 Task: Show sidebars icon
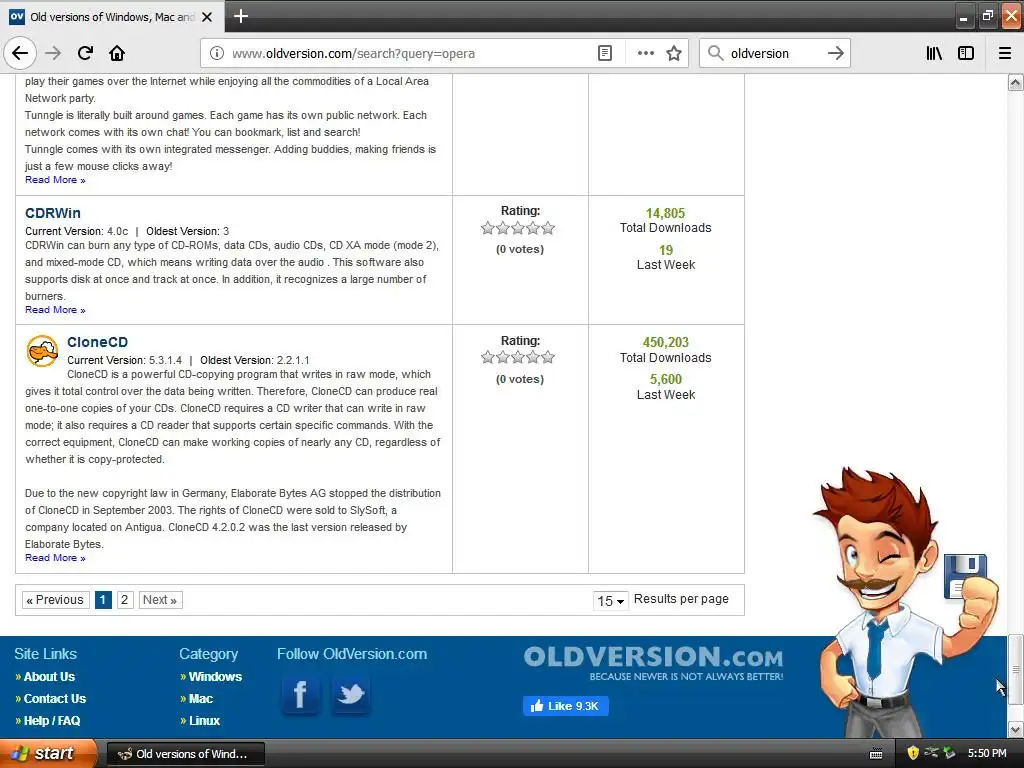point(966,53)
